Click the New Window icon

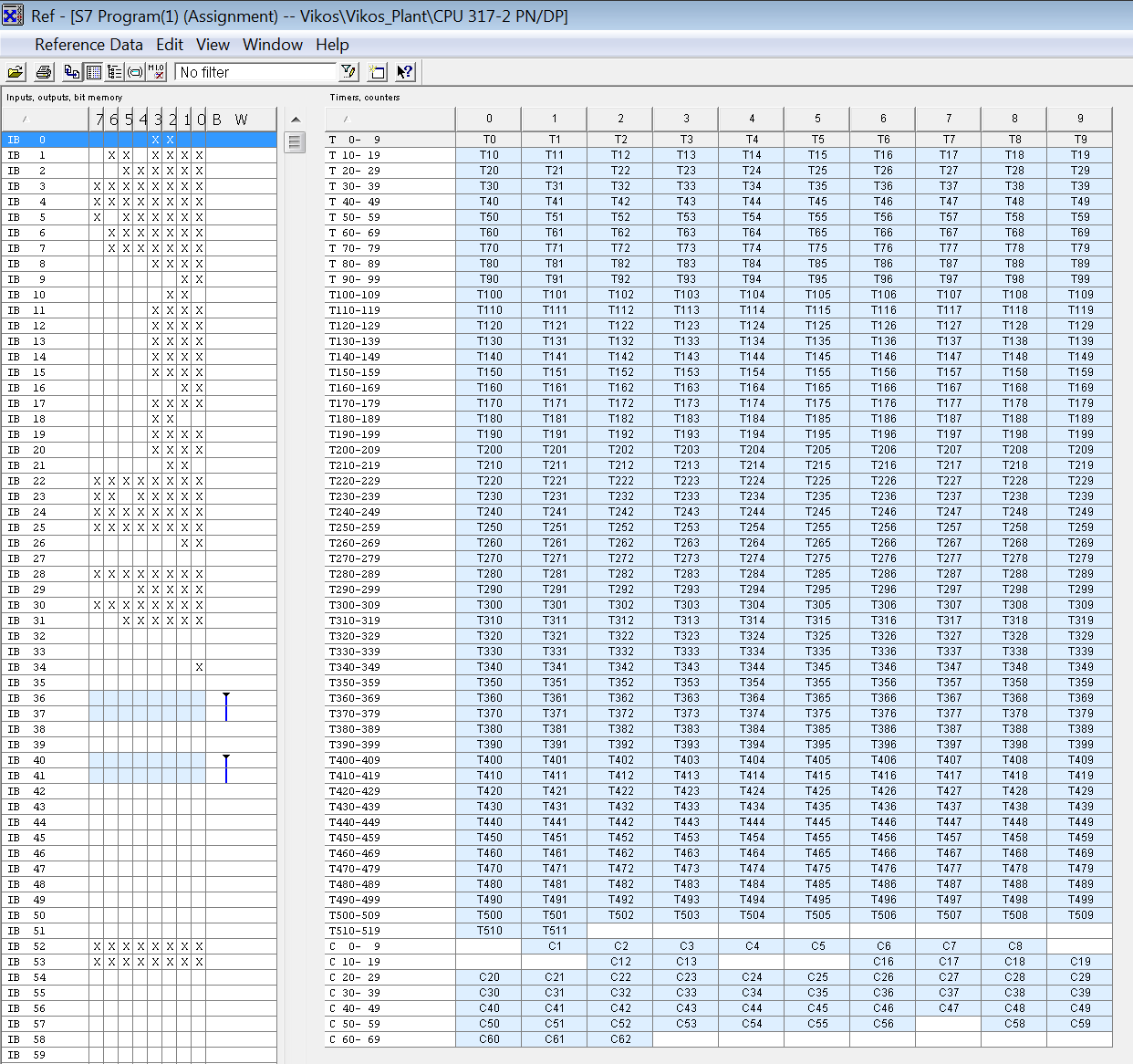pyautogui.click(x=378, y=72)
